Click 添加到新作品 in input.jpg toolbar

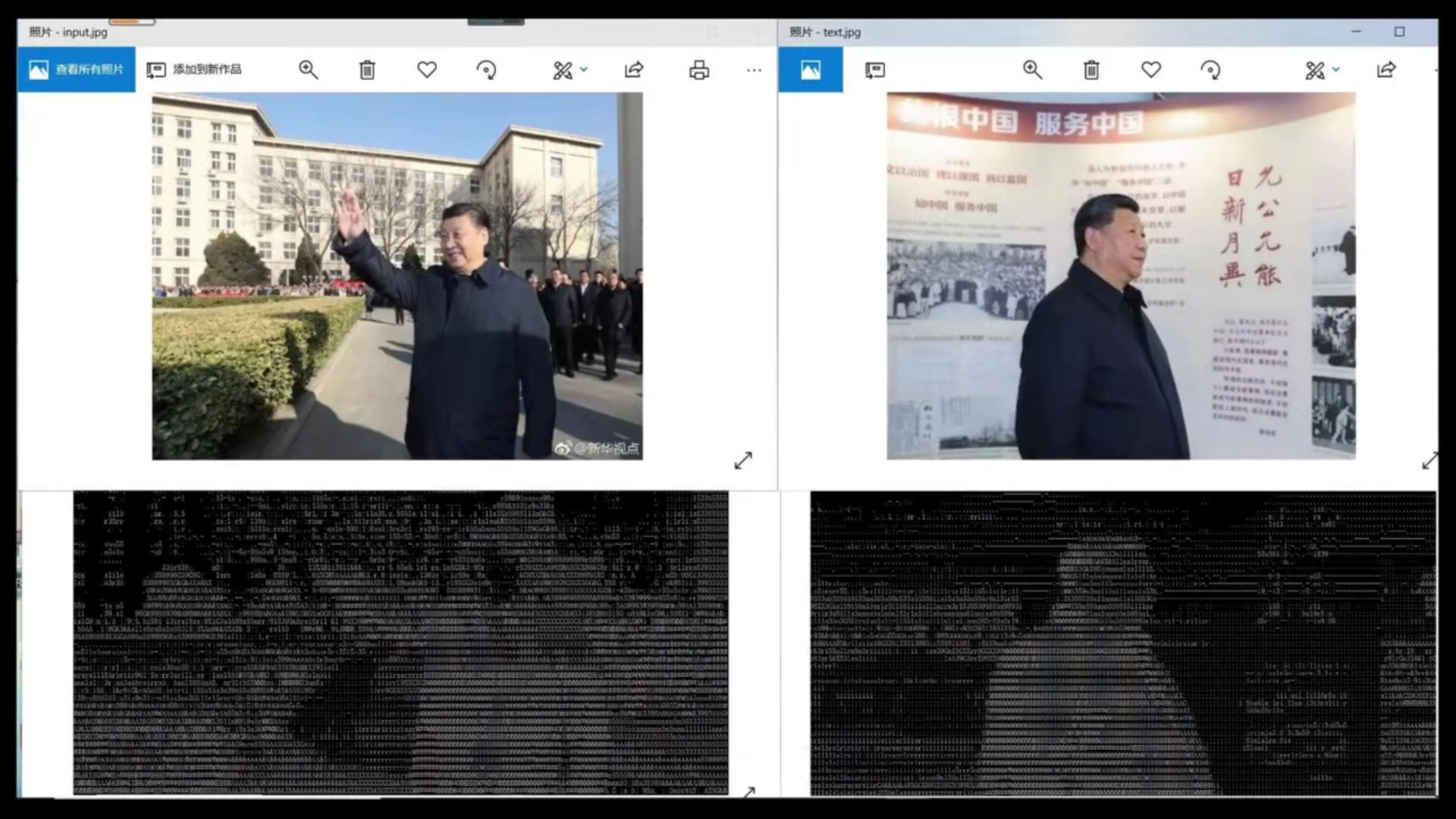(194, 70)
